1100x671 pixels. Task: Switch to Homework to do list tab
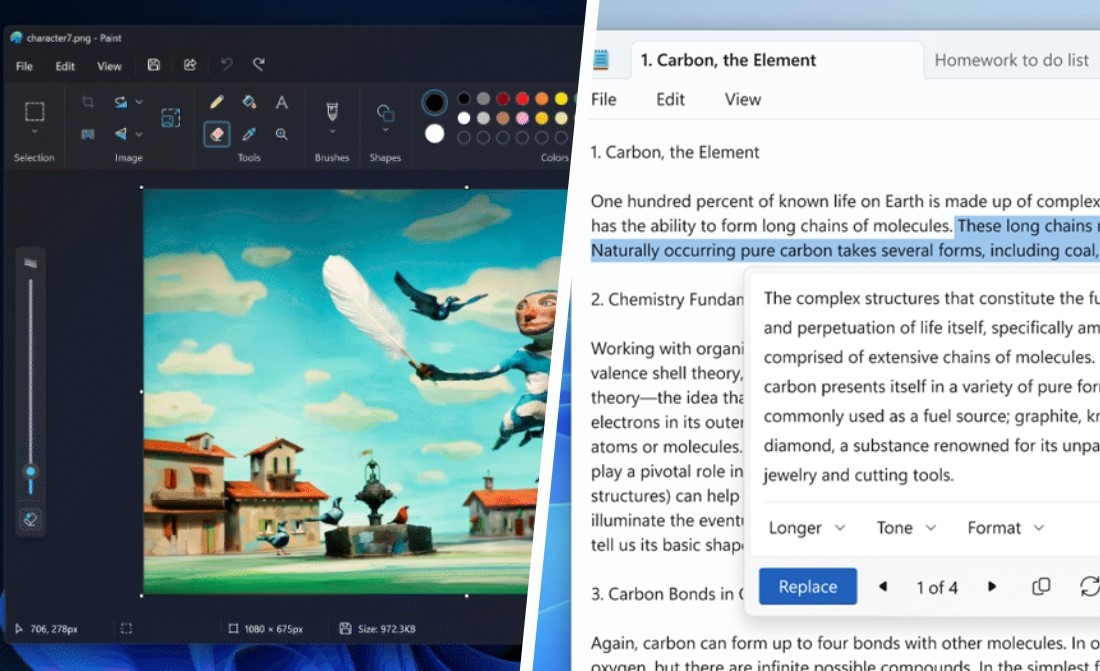pos(1011,60)
